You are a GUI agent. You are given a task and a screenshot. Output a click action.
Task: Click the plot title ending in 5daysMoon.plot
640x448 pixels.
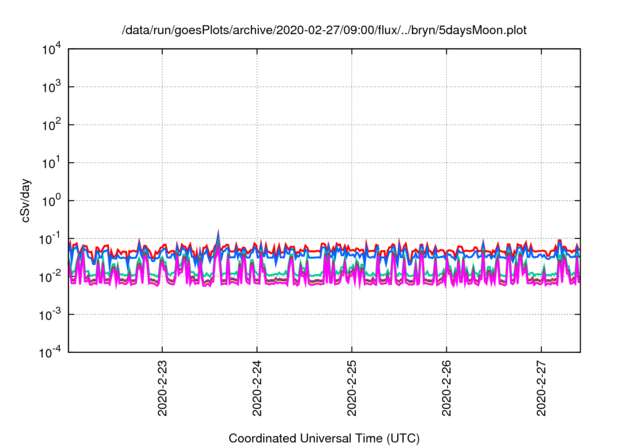click(324, 30)
